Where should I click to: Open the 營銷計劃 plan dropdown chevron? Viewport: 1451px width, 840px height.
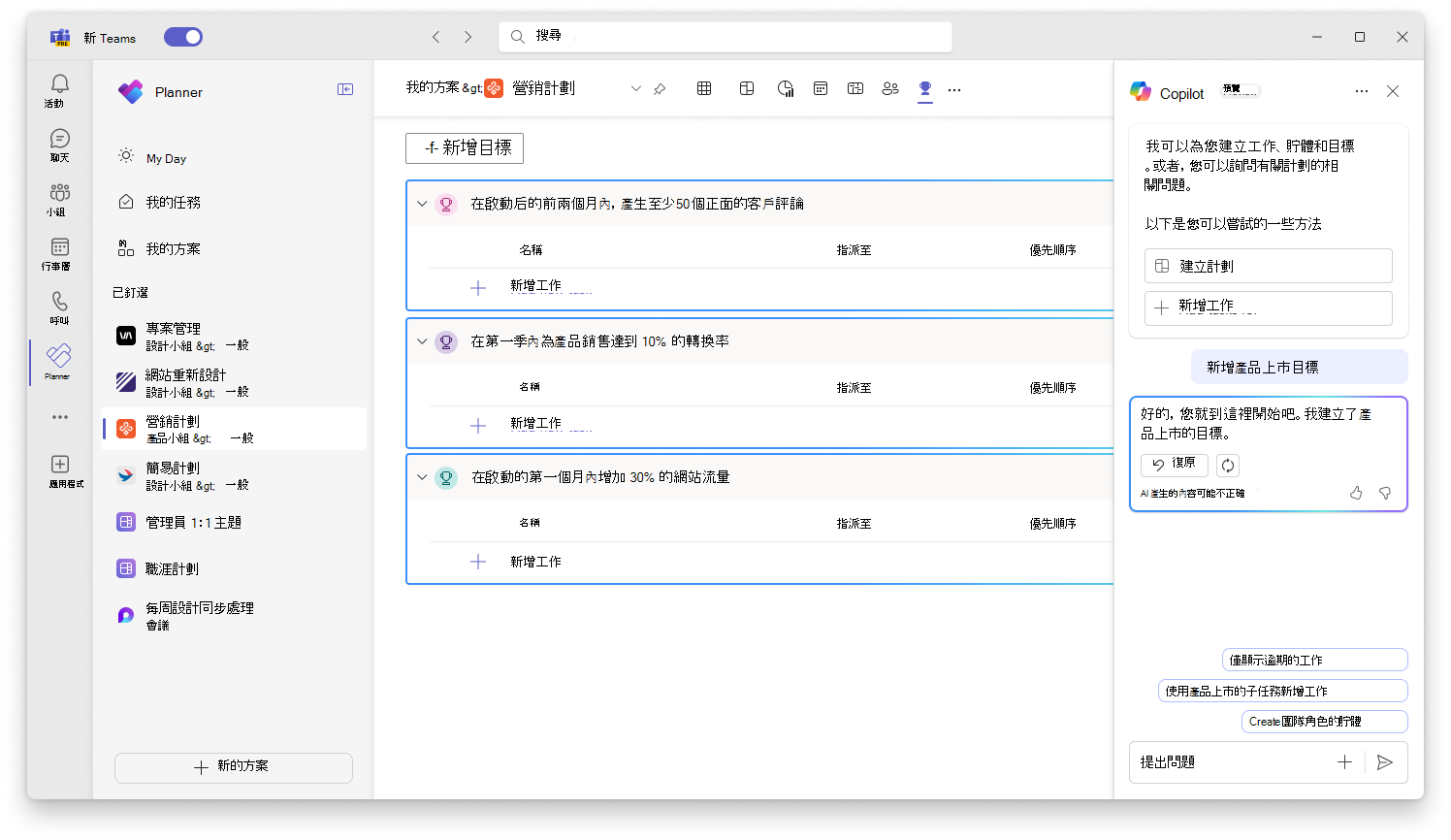636,88
